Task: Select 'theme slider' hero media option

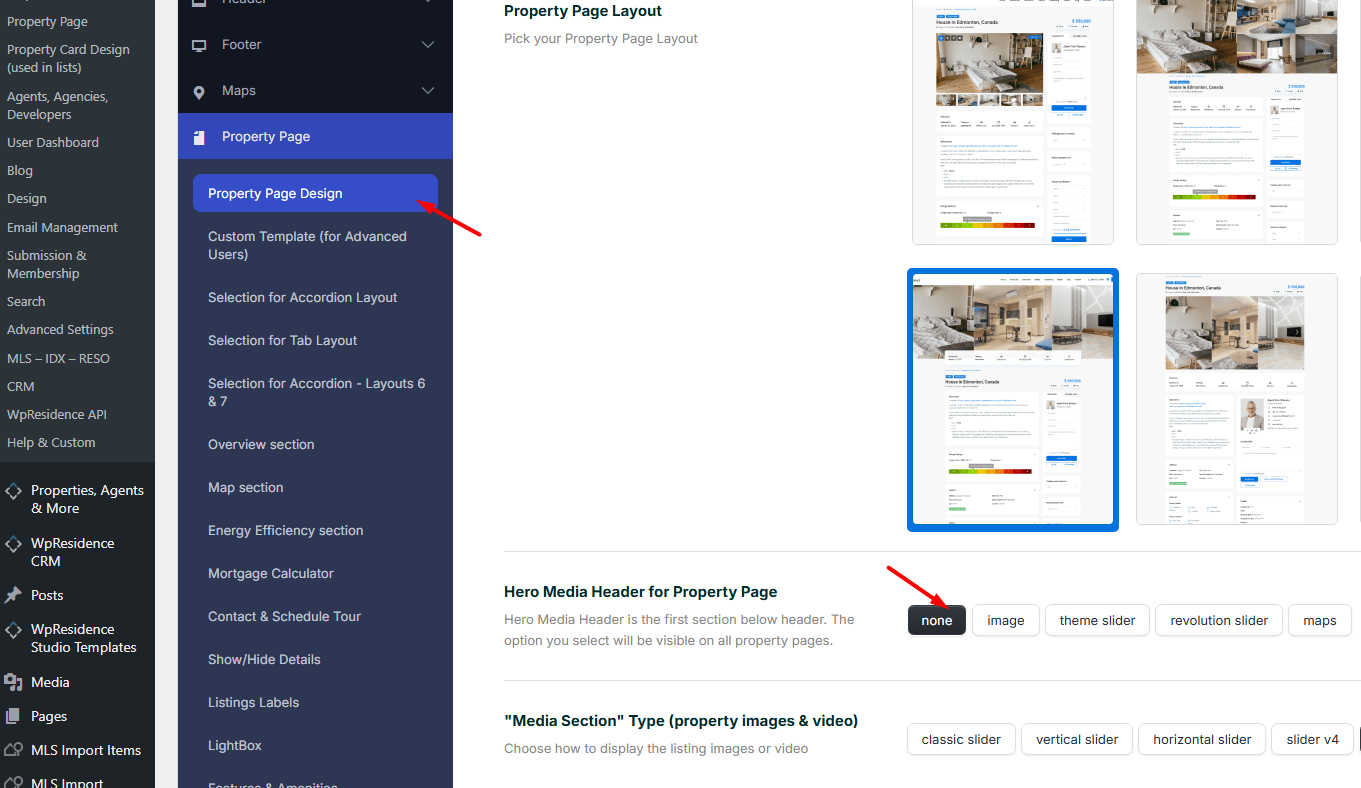Action: coord(1097,620)
